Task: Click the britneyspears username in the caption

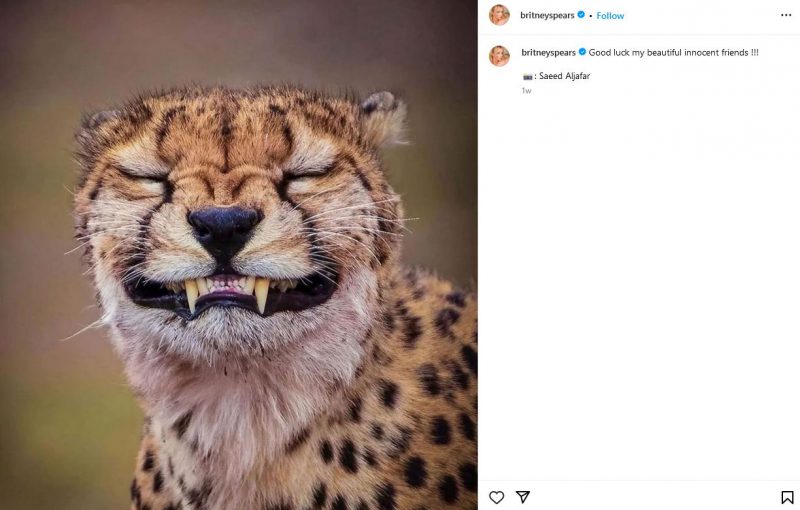Action: (548, 52)
